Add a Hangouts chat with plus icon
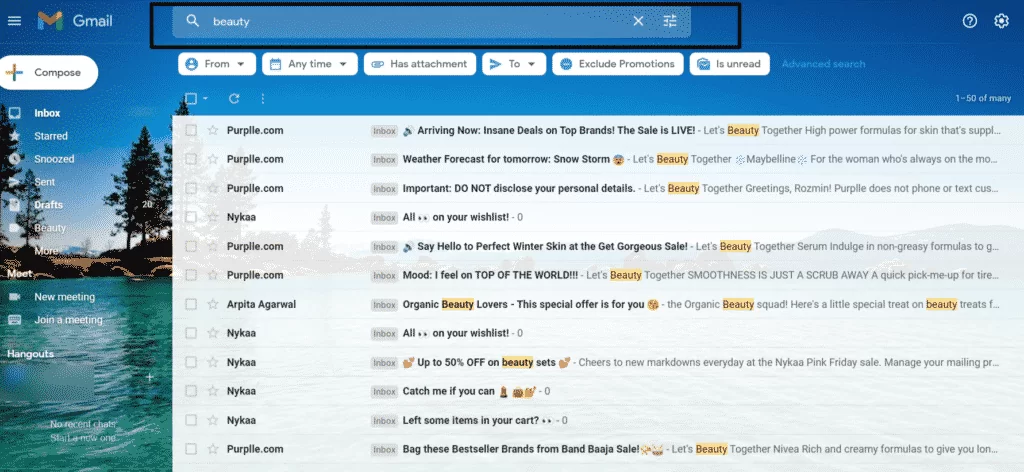The width and height of the screenshot is (1024, 472). coord(150,377)
